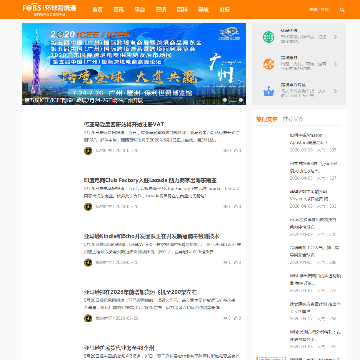Screen dimensions: 360x360
Task: Go to 首页 in the top navigation
Action: (x=97, y=10)
